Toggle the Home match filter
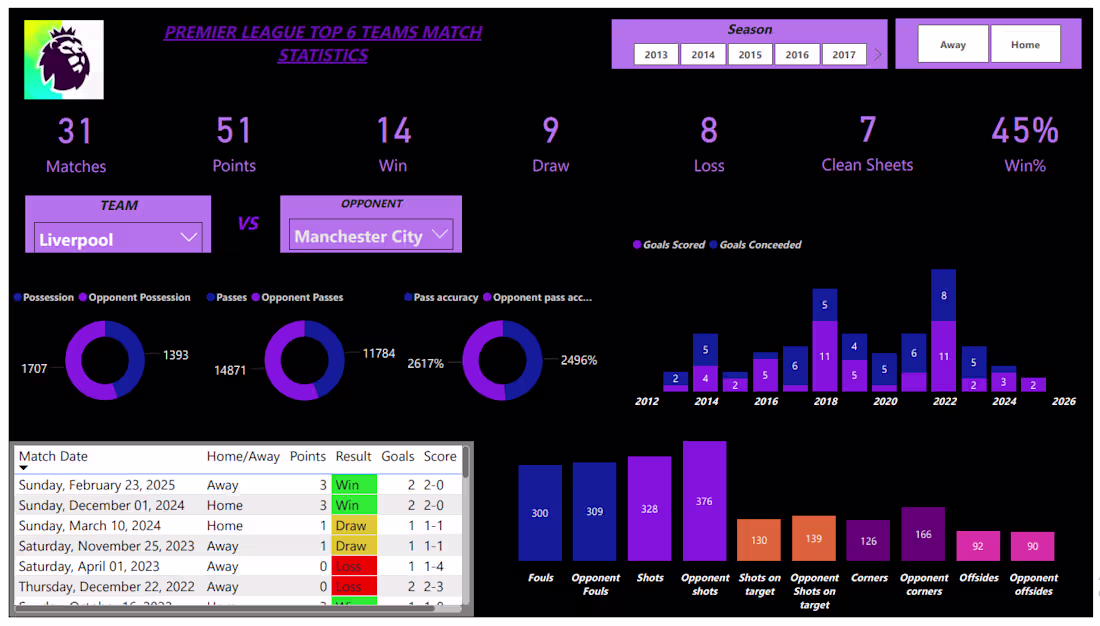This screenshot has width=1100, height=626. (x=1026, y=44)
